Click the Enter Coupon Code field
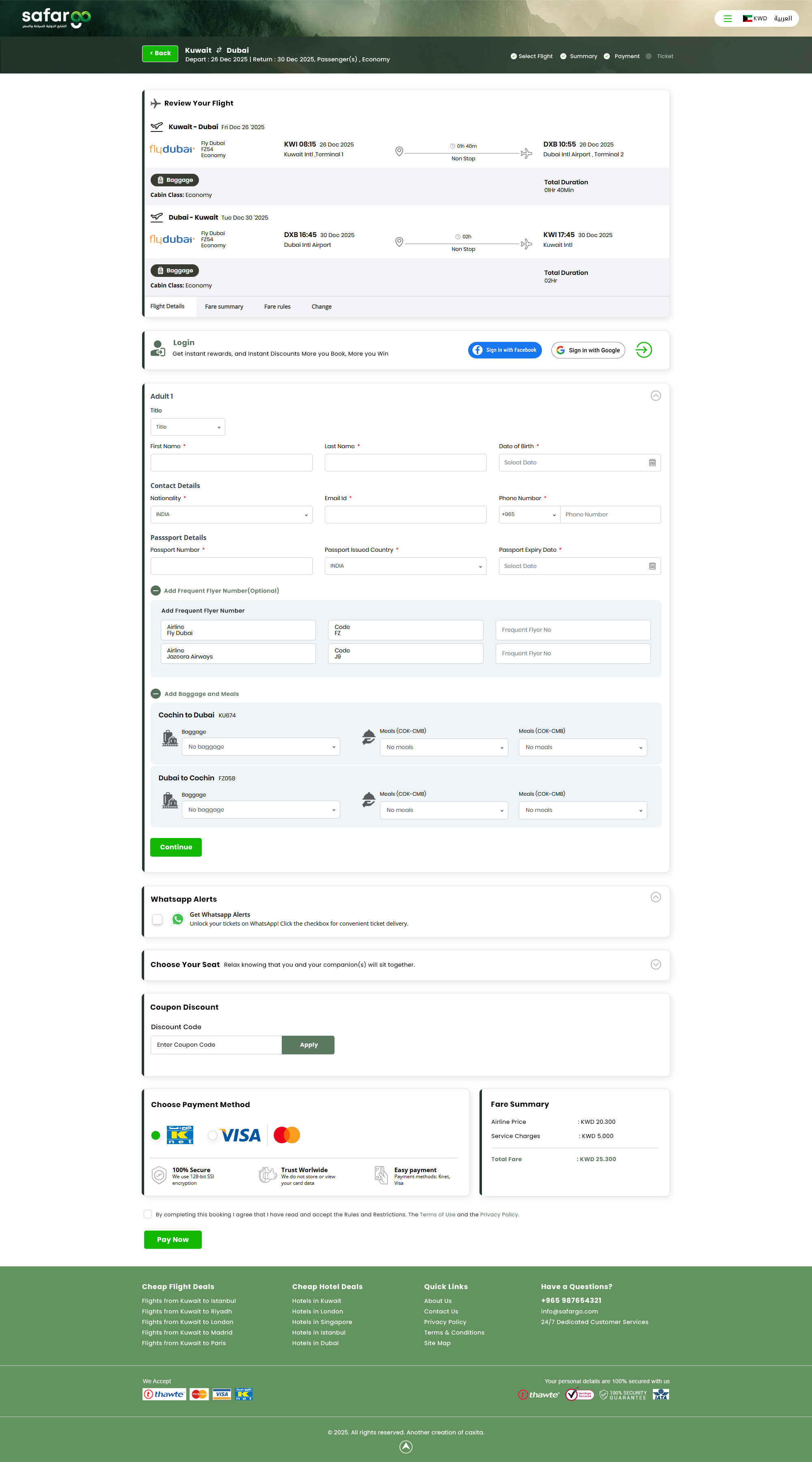The image size is (812, 1462). coord(216,1044)
